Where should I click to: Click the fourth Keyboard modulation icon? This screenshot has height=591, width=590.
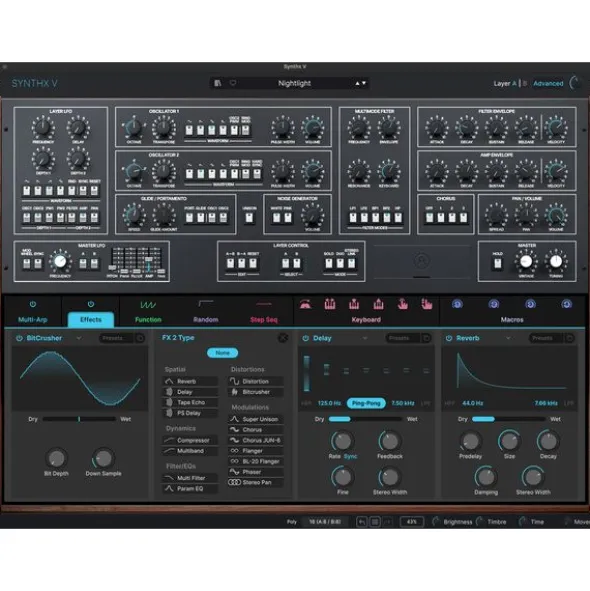click(378, 304)
